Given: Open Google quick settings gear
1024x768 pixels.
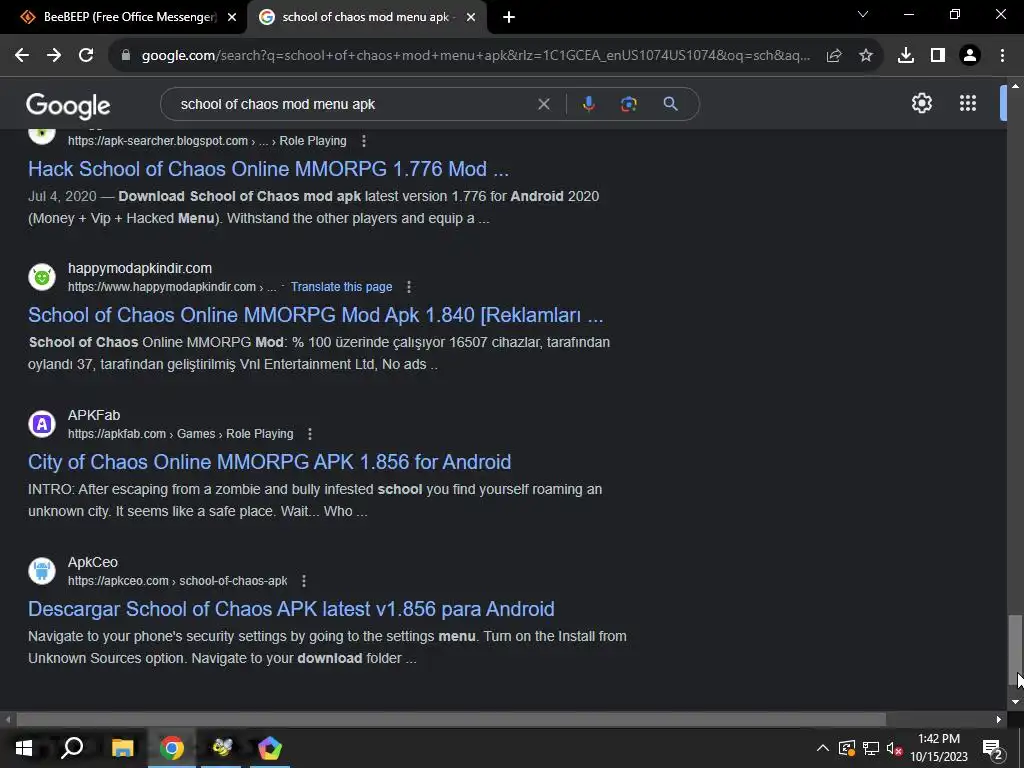Looking at the screenshot, I should pos(921,103).
